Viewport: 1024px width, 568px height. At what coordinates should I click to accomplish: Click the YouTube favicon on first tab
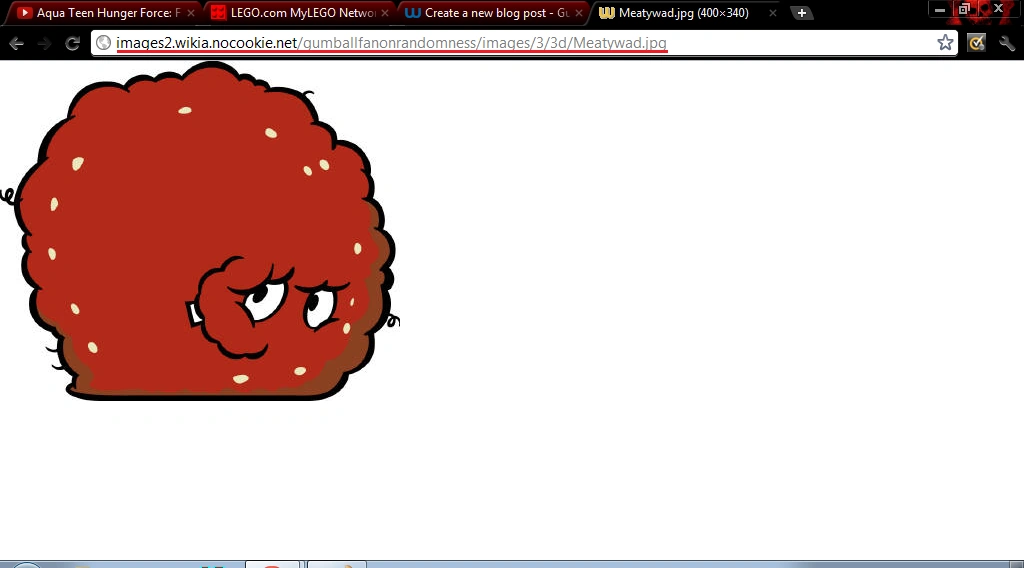coord(24,12)
